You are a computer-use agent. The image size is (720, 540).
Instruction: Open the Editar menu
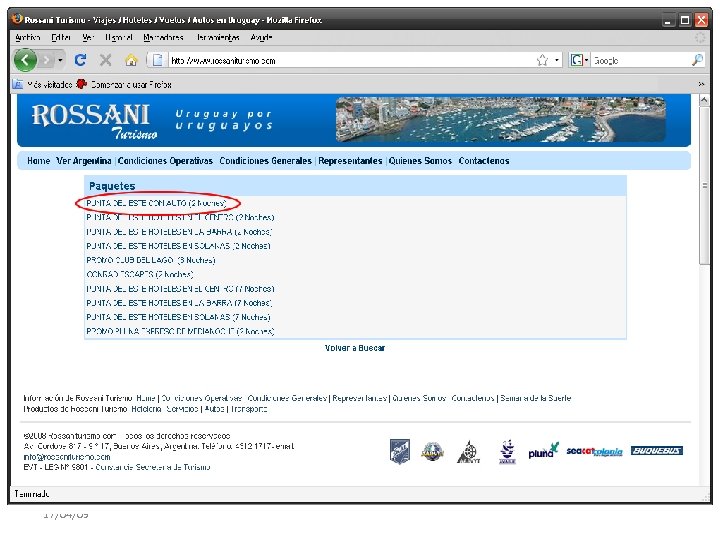pos(61,37)
